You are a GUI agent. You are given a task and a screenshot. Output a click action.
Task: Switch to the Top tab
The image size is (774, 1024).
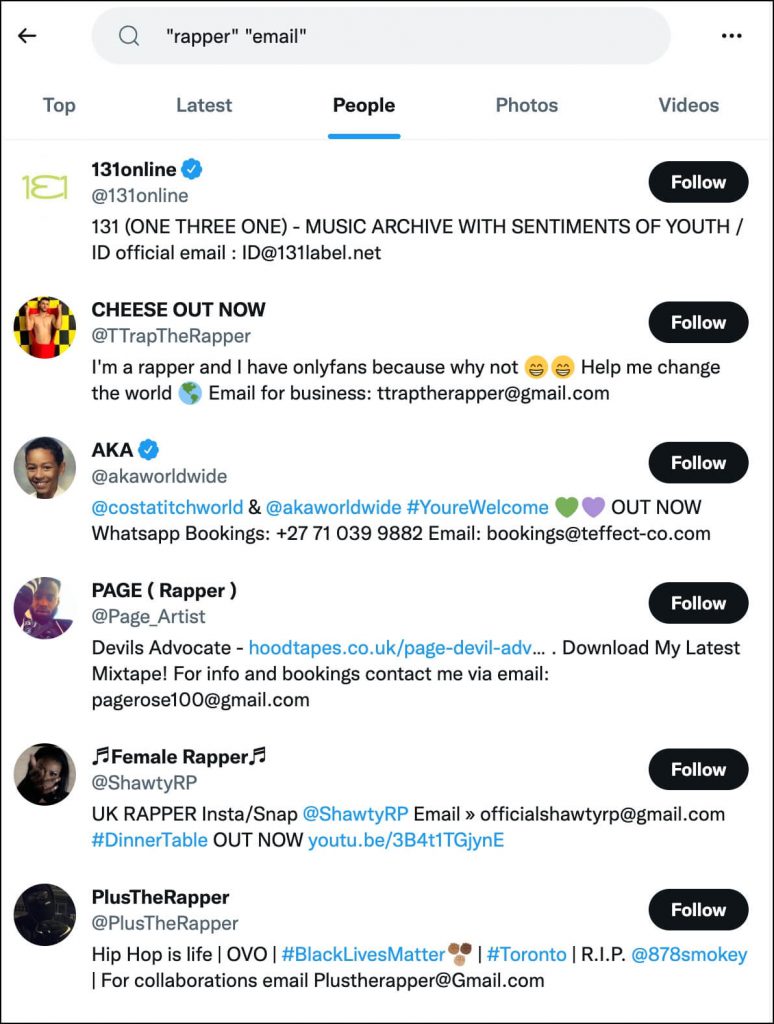point(59,105)
